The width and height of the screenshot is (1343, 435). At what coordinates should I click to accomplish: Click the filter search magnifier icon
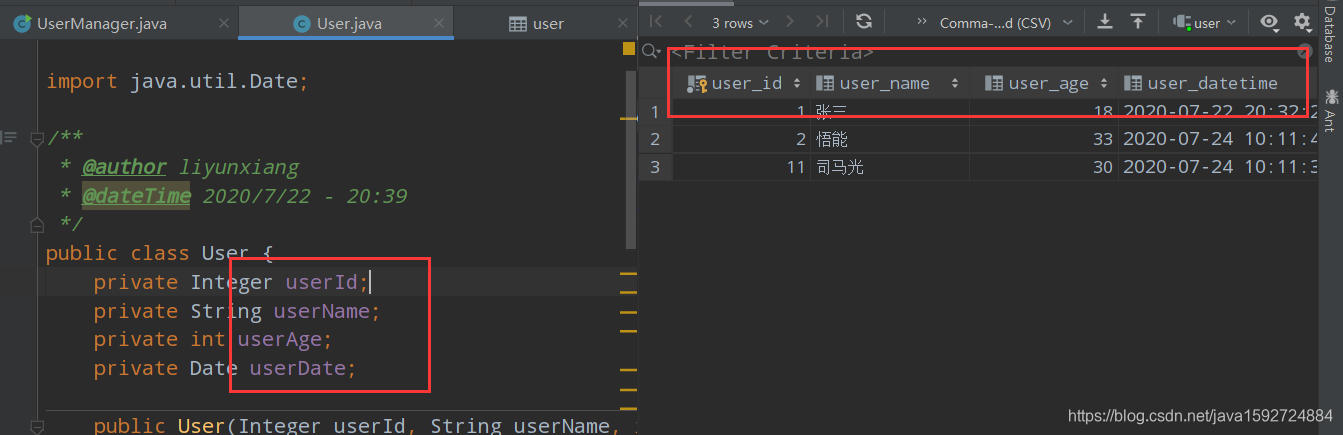point(652,52)
